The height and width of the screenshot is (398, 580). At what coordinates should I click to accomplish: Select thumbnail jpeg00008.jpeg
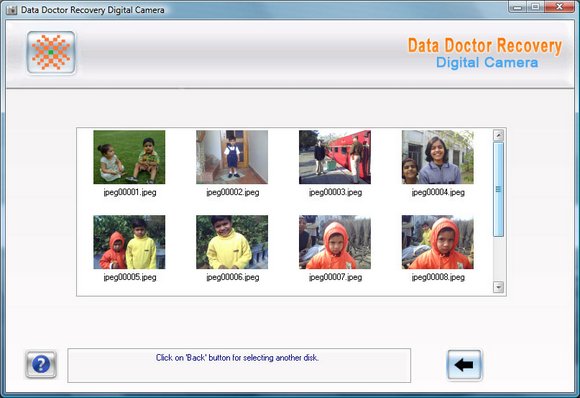(x=438, y=242)
